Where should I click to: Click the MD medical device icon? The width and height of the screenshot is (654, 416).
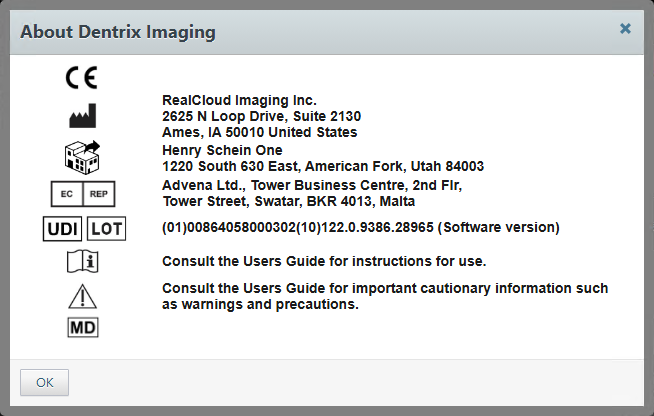82,327
